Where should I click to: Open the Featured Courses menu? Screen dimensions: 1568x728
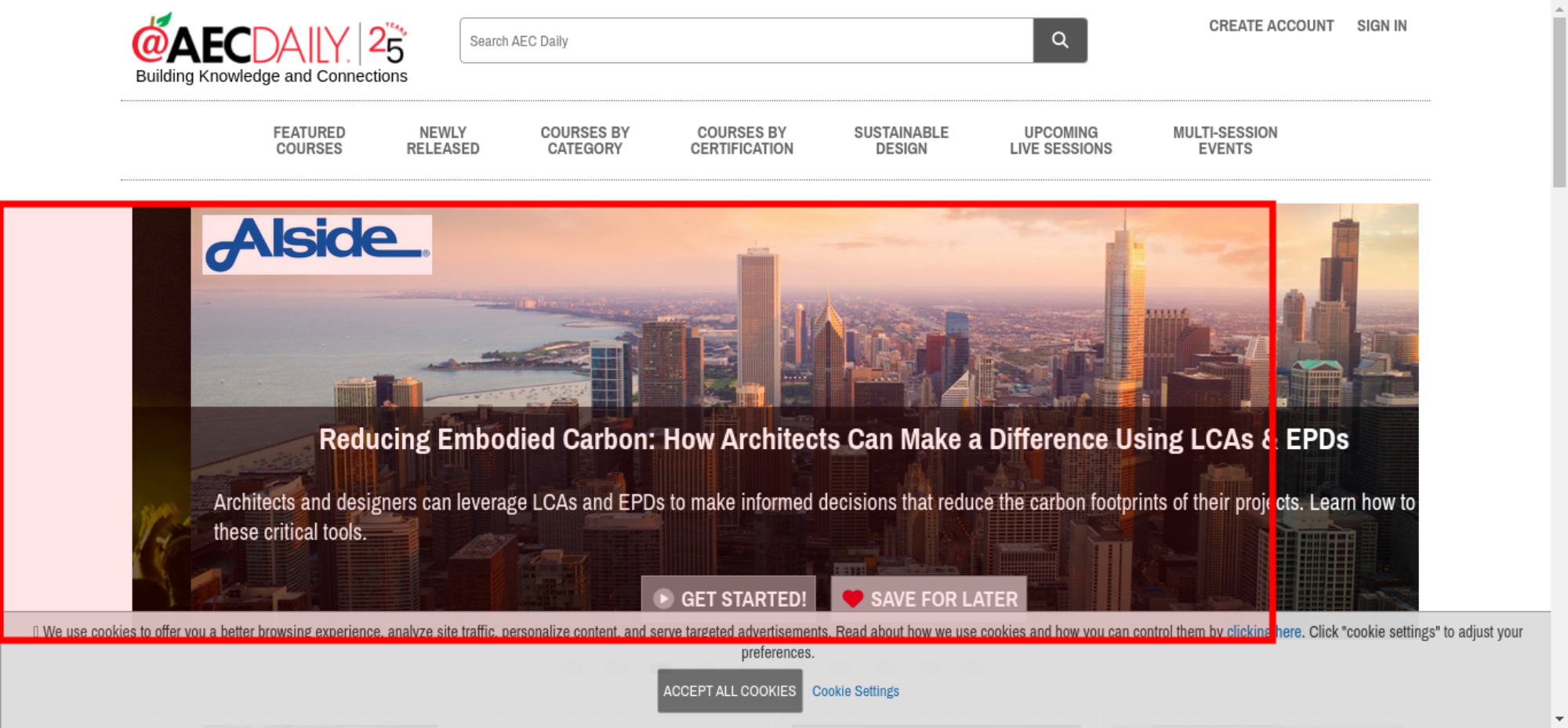(x=309, y=141)
